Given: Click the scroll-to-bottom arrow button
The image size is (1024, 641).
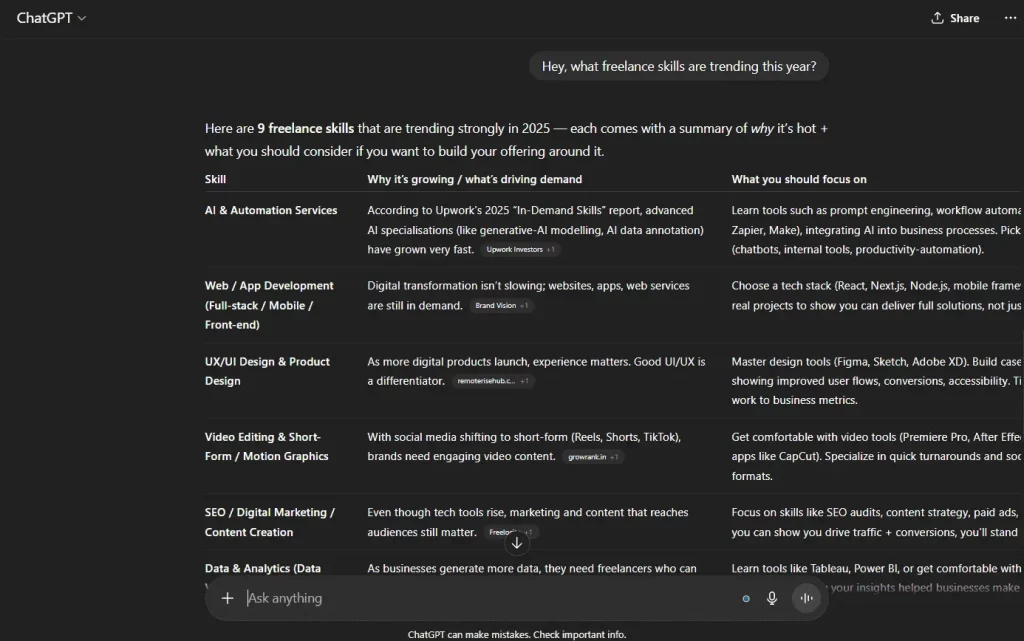Looking at the screenshot, I should (517, 543).
